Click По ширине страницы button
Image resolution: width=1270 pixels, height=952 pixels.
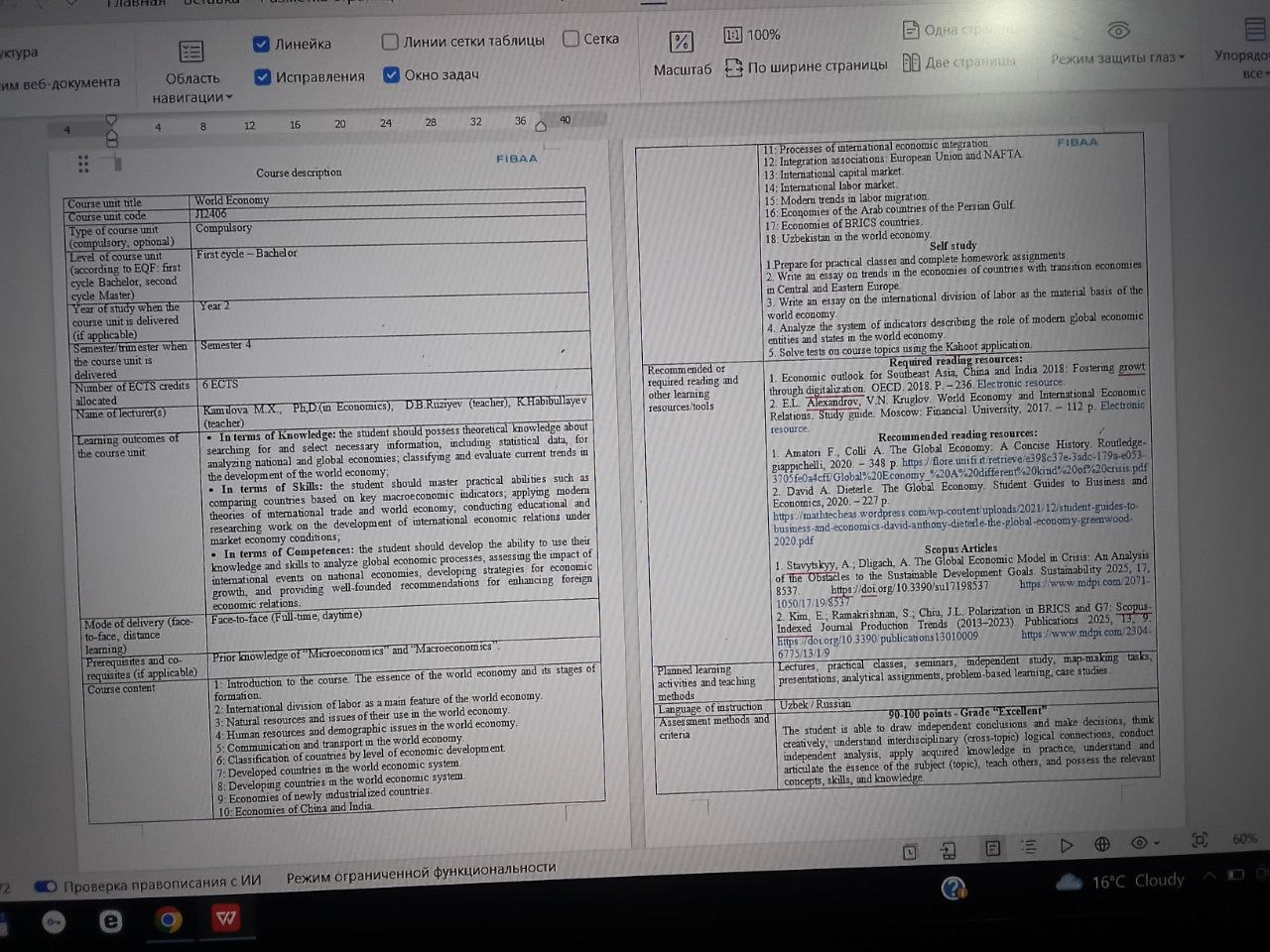(x=806, y=66)
